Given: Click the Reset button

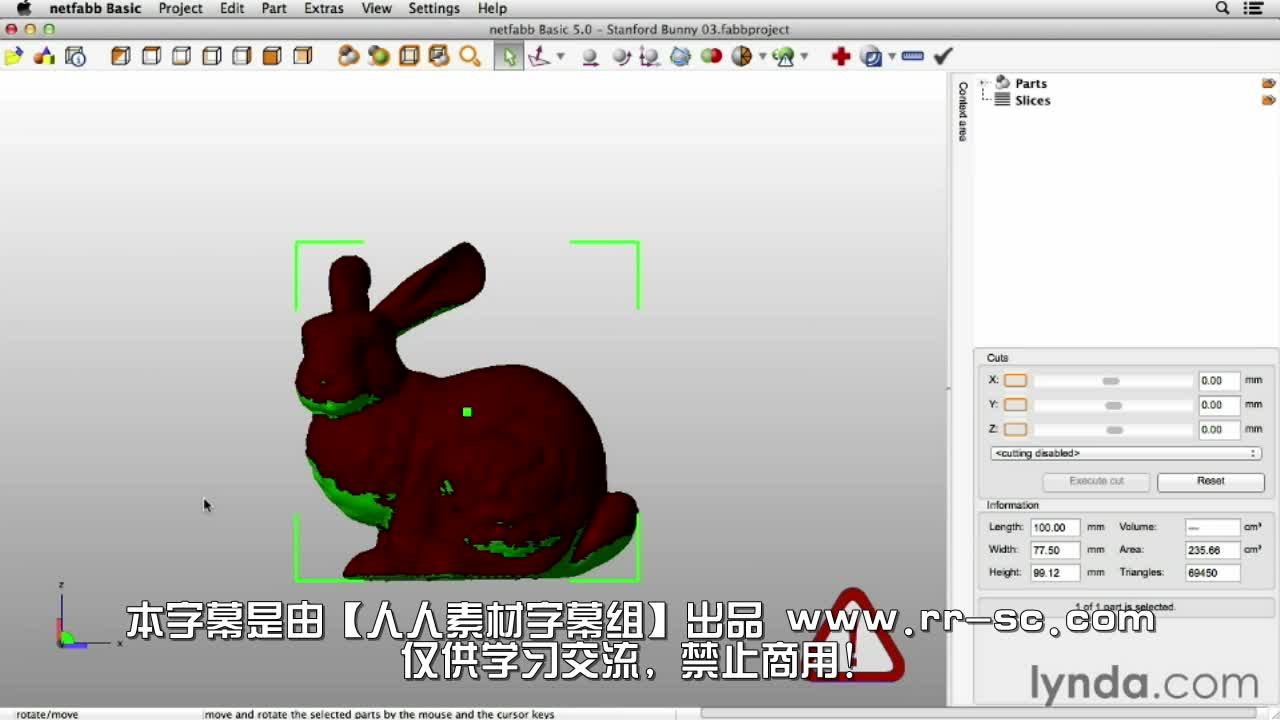Looking at the screenshot, I should 1210,481.
